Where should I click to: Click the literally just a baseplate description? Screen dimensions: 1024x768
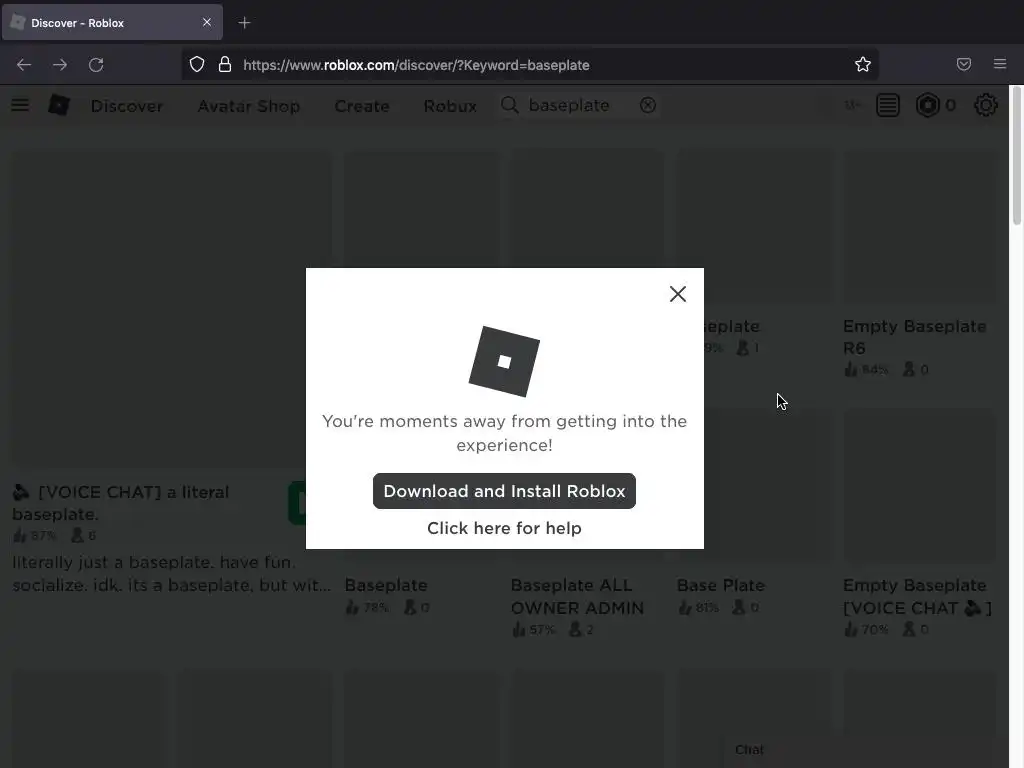[172, 573]
